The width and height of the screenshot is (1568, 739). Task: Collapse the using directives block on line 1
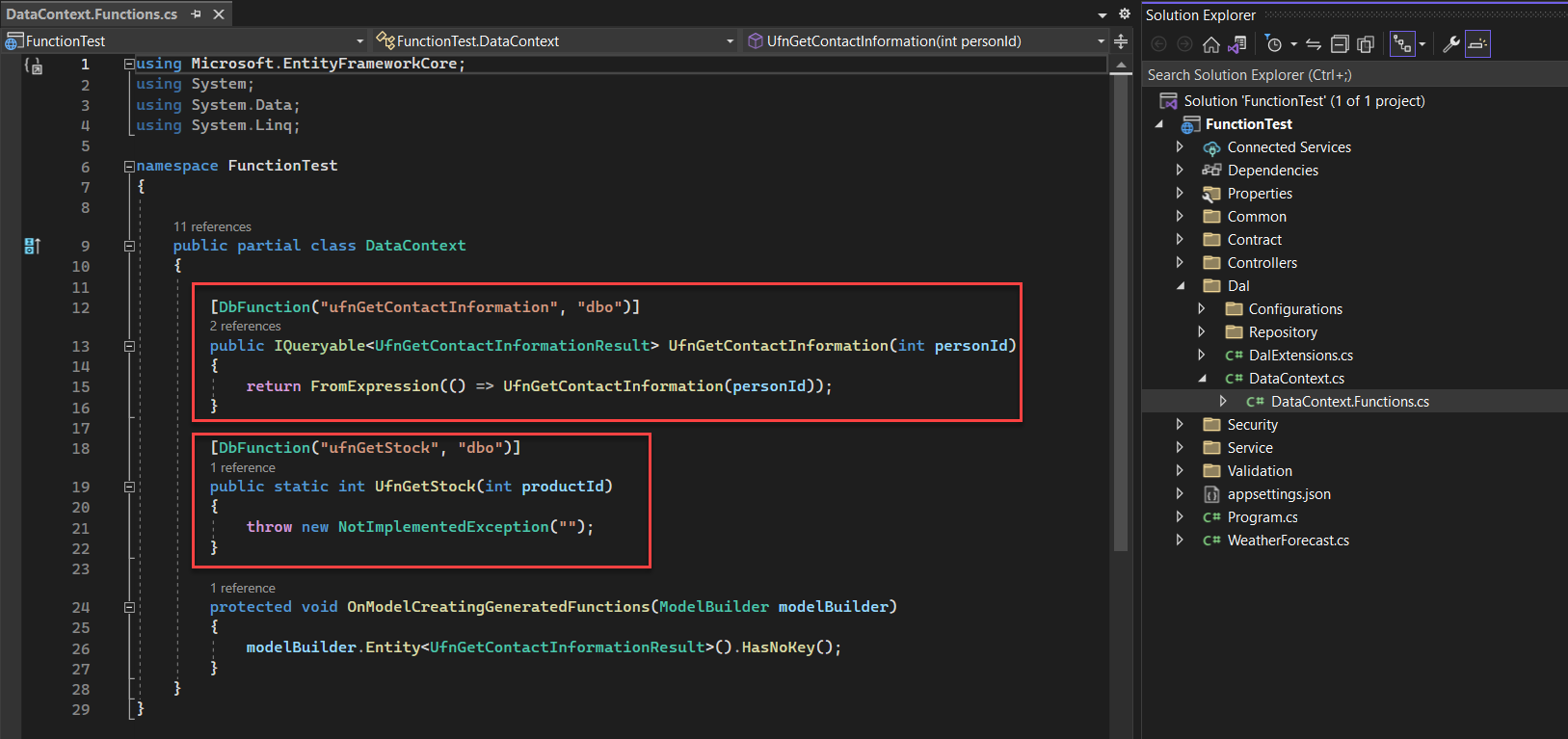(x=129, y=64)
